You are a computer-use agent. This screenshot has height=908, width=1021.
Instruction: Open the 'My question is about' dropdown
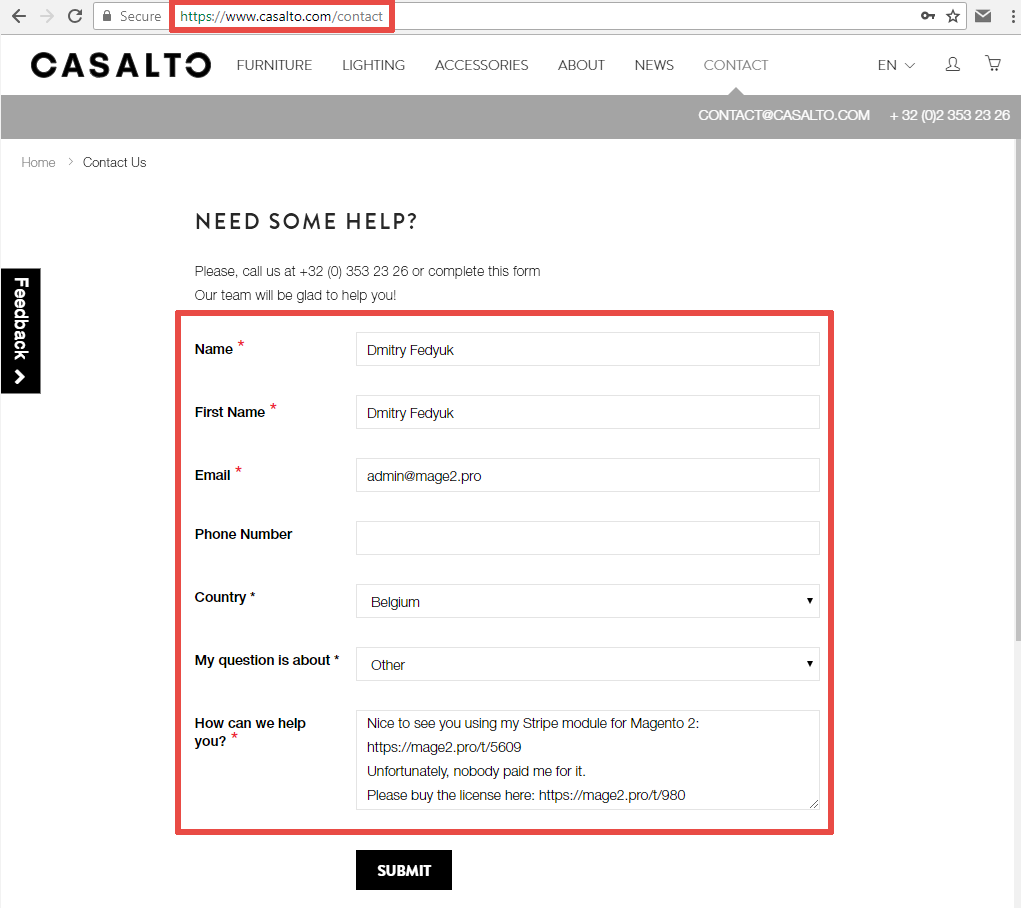point(587,664)
